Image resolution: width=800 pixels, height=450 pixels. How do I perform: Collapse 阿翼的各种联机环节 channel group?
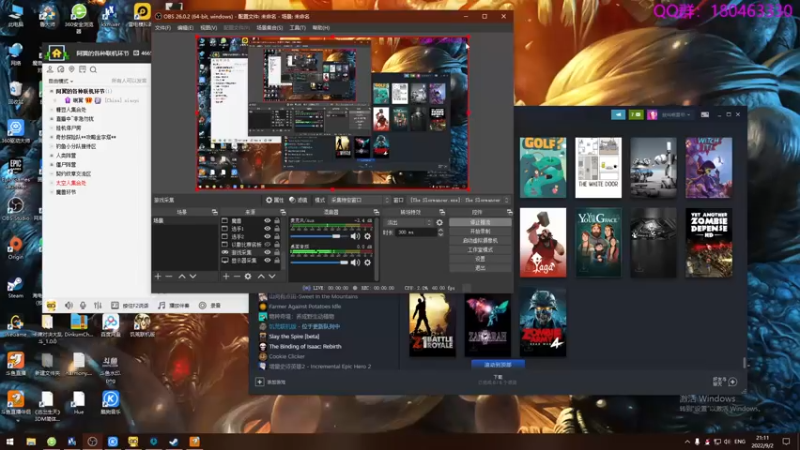(x=52, y=91)
